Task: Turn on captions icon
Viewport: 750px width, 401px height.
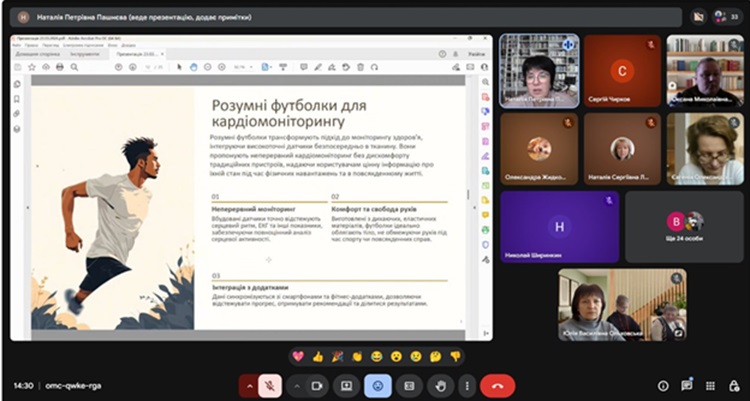Action: coord(408,385)
